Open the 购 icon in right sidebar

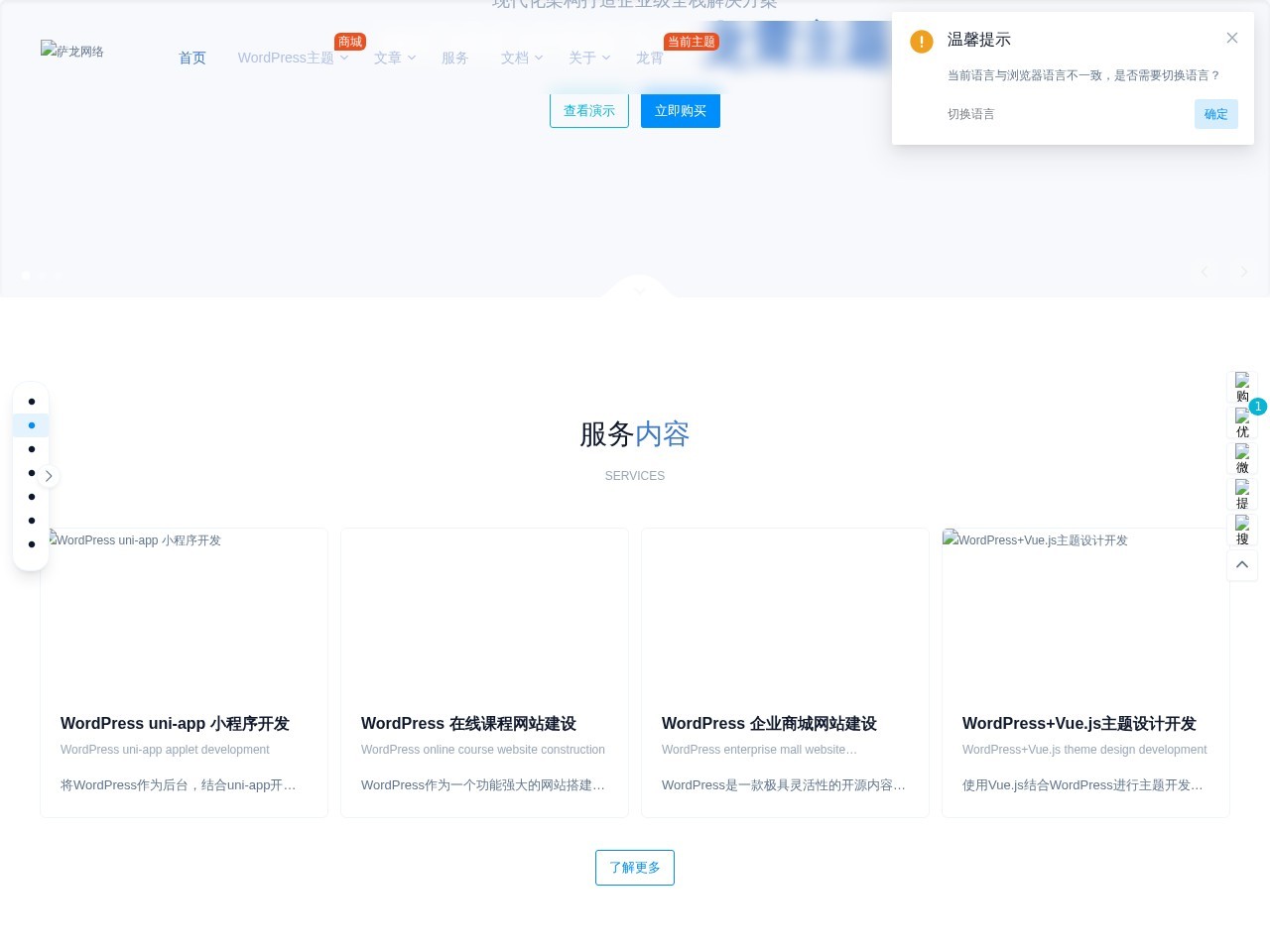1242,387
